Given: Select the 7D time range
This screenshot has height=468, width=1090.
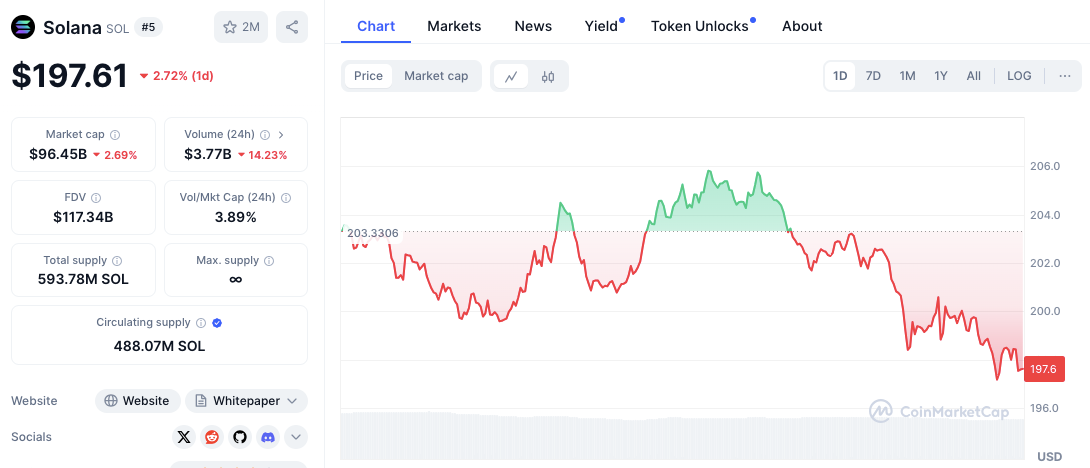Looking at the screenshot, I should point(873,76).
